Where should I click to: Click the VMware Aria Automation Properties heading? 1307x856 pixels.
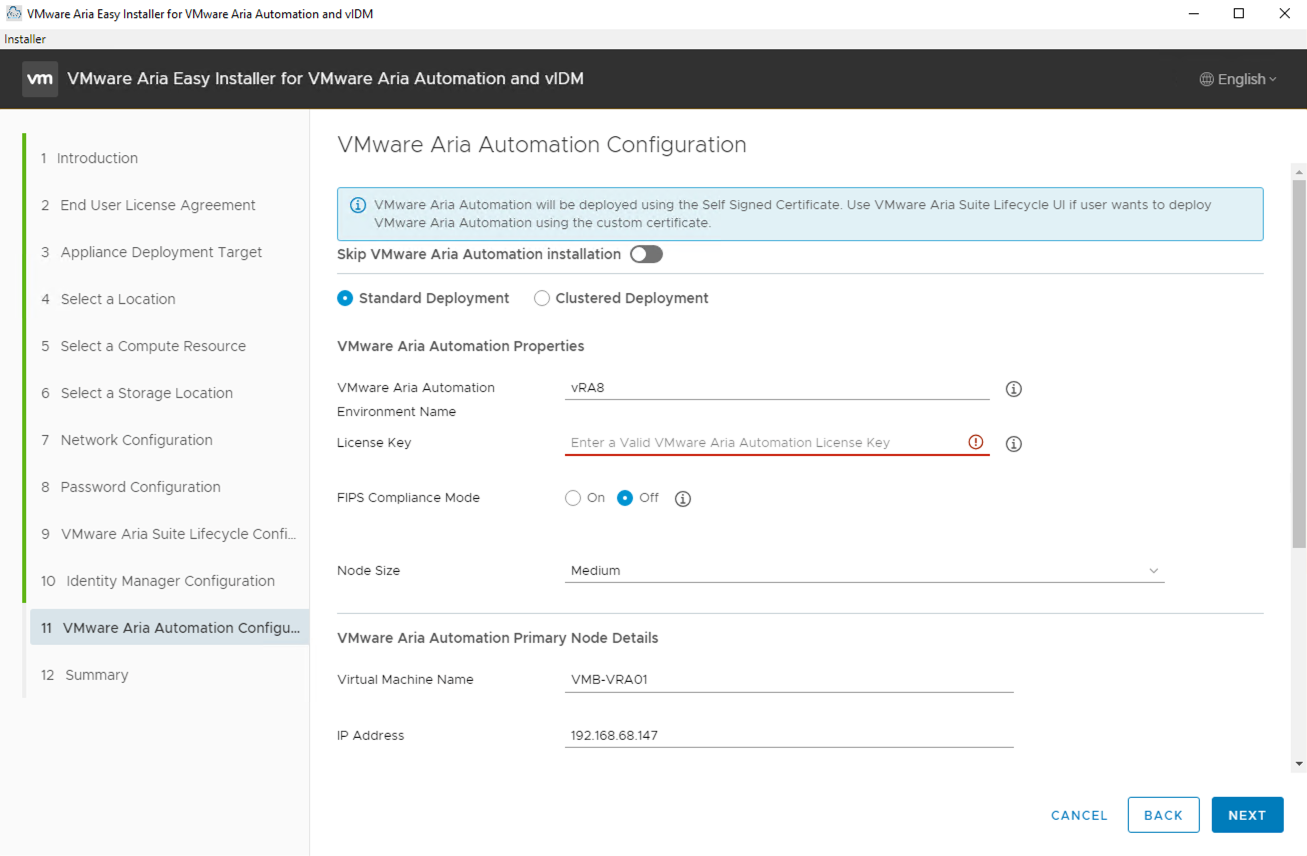[x=461, y=346]
